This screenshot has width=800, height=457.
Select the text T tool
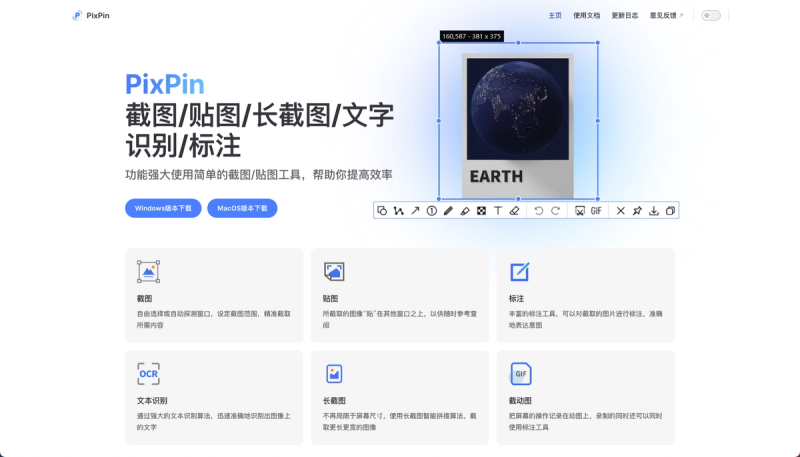tap(498, 211)
